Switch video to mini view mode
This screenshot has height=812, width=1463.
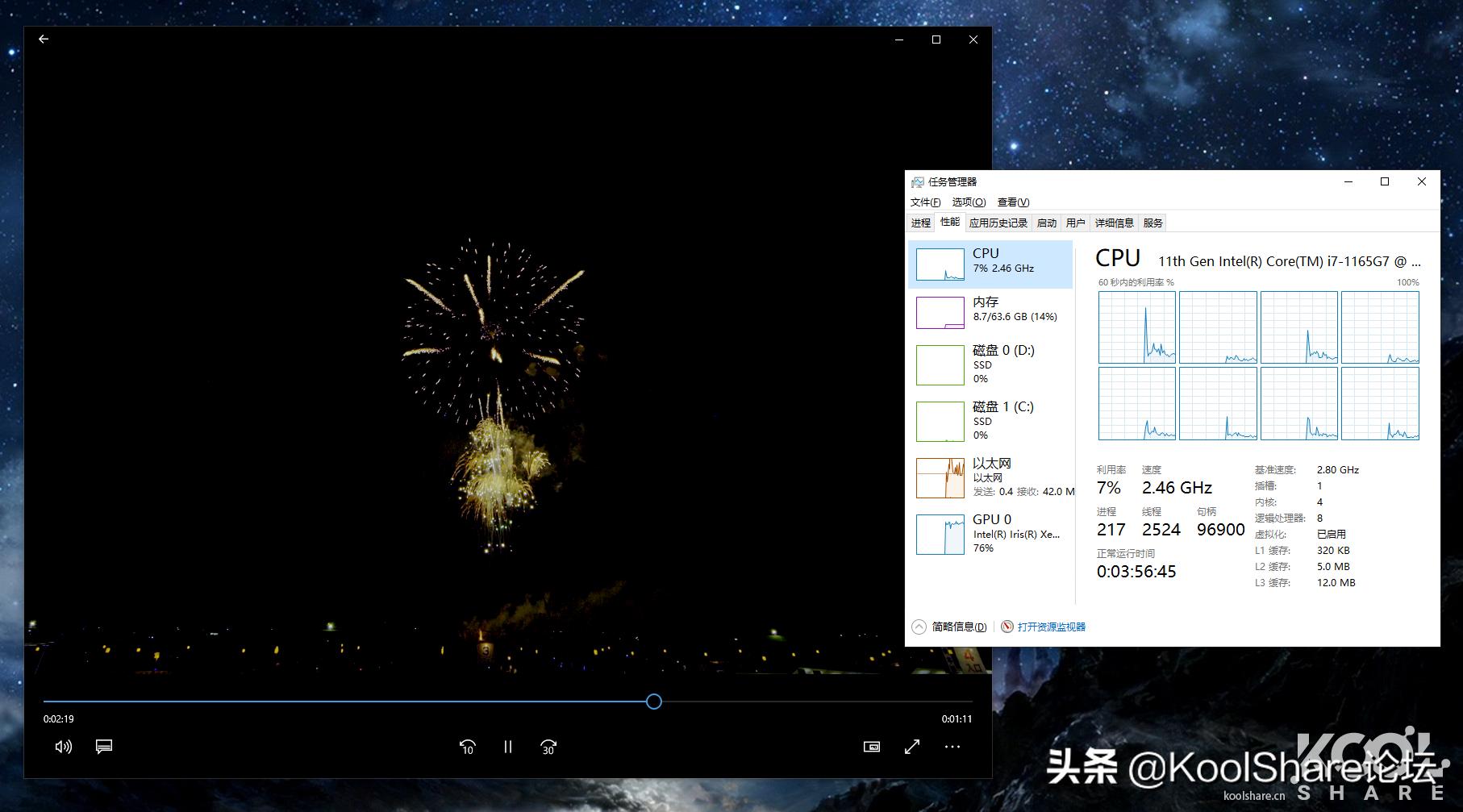pos(872,747)
